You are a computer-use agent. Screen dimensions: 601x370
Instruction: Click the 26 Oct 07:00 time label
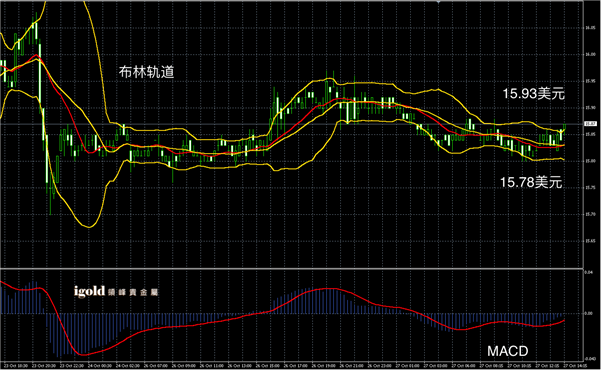(156, 366)
